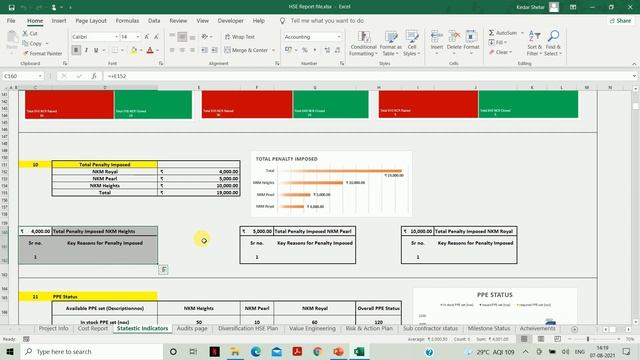Switch to Page Layout ribbon tab
This screenshot has height=360, width=640.
pyautogui.click(x=91, y=20)
